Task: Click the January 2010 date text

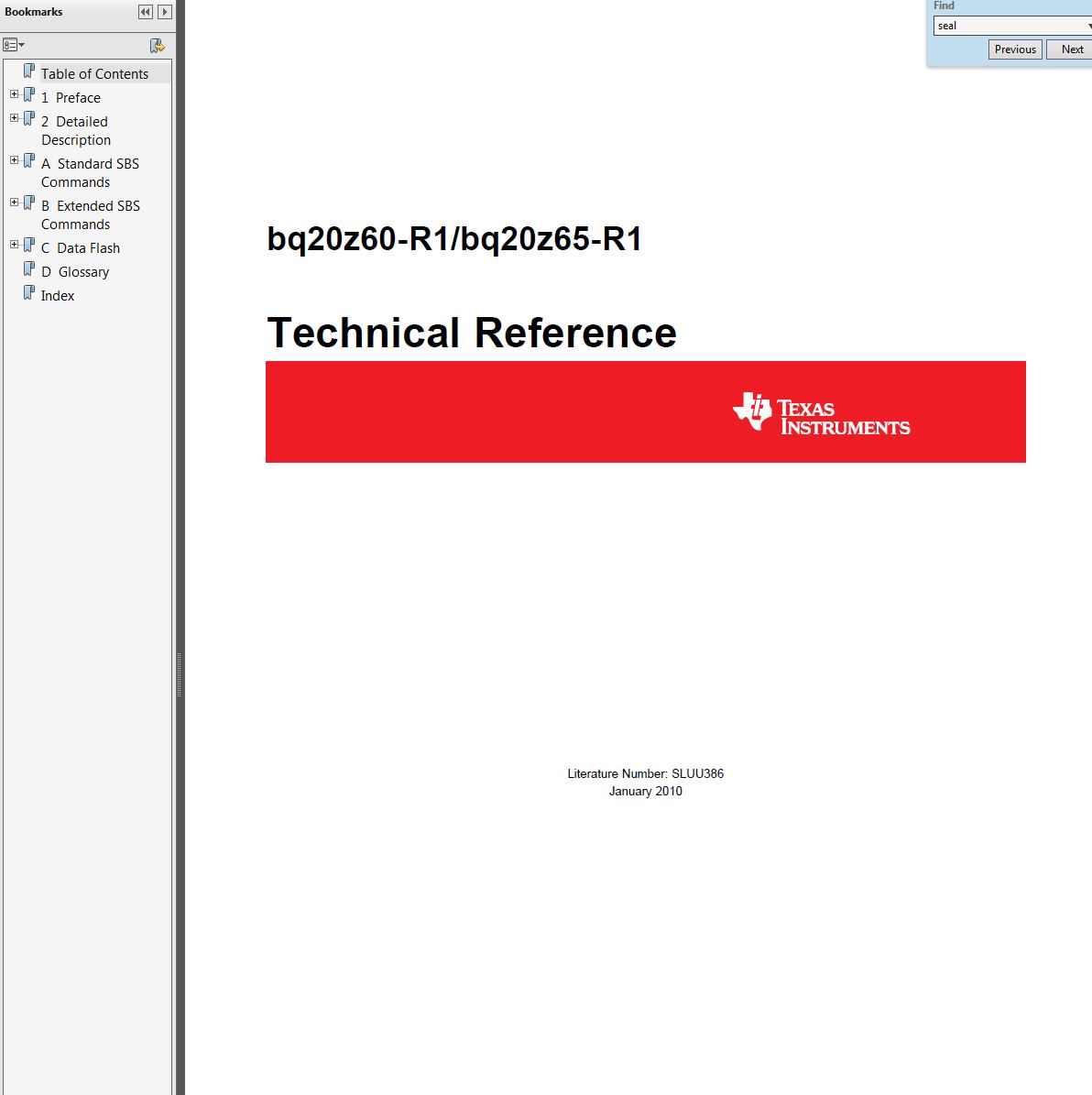Action: [645, 791]
